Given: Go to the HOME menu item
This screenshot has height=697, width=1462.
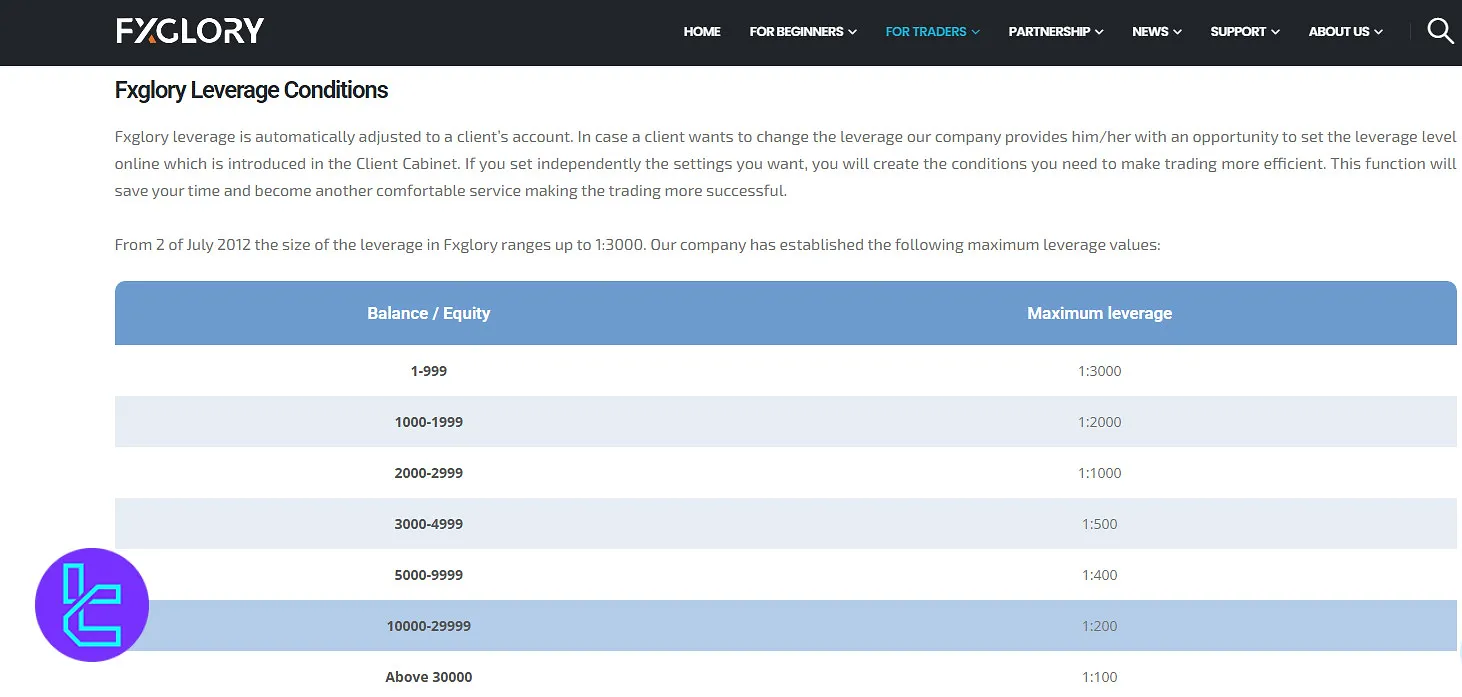Looking at the screenshot, I should pos(702,32).
